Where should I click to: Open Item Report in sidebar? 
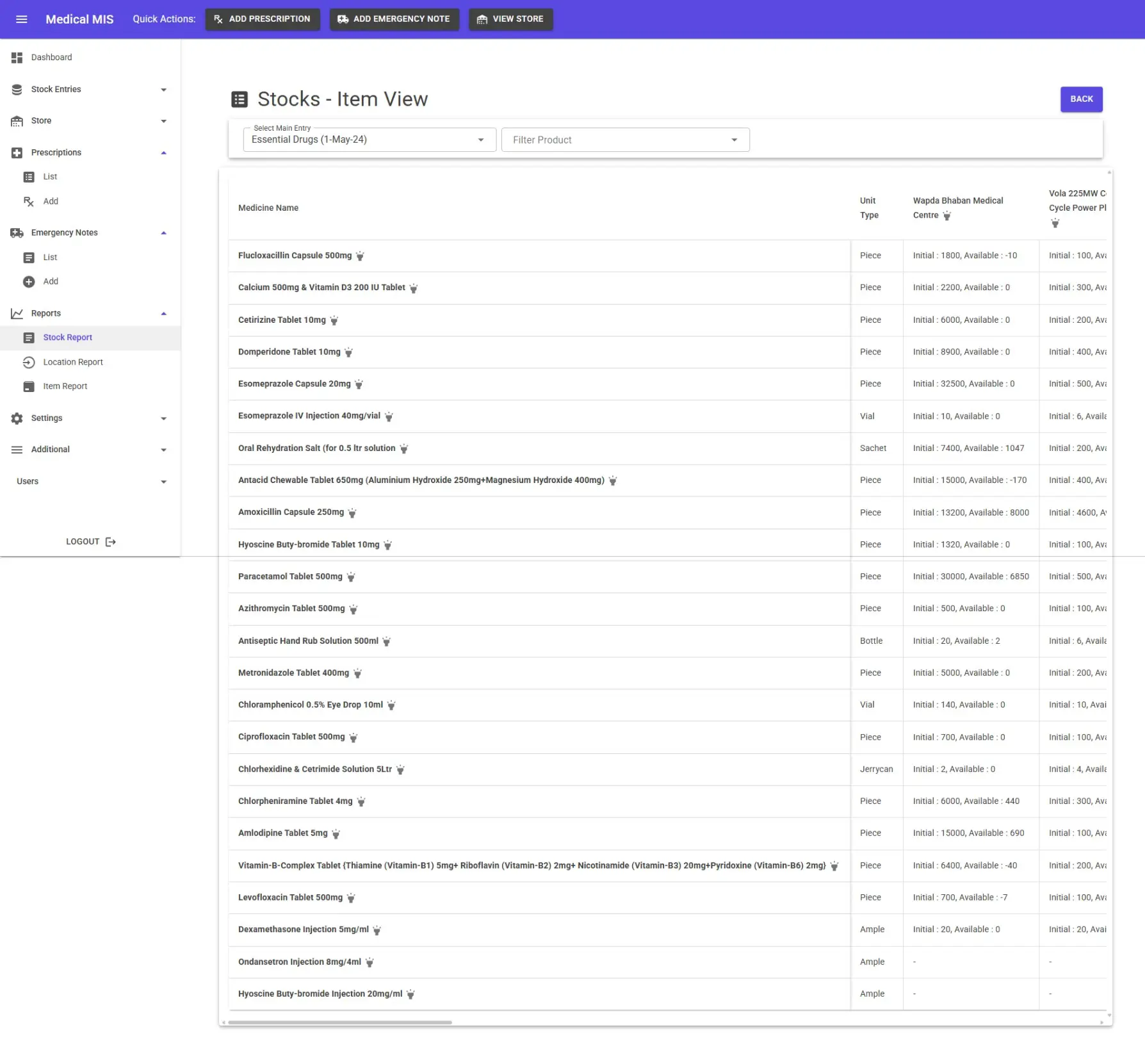tap(65, 386)
